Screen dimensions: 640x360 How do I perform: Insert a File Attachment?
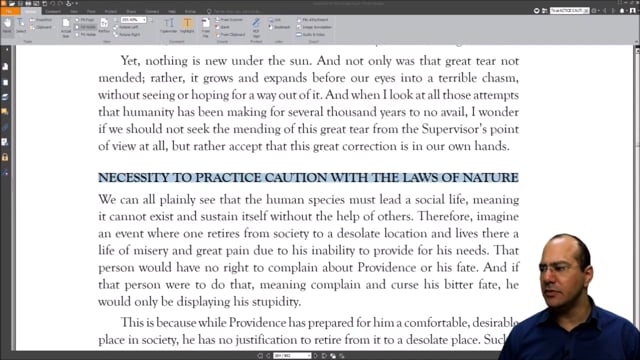(313, 20)
